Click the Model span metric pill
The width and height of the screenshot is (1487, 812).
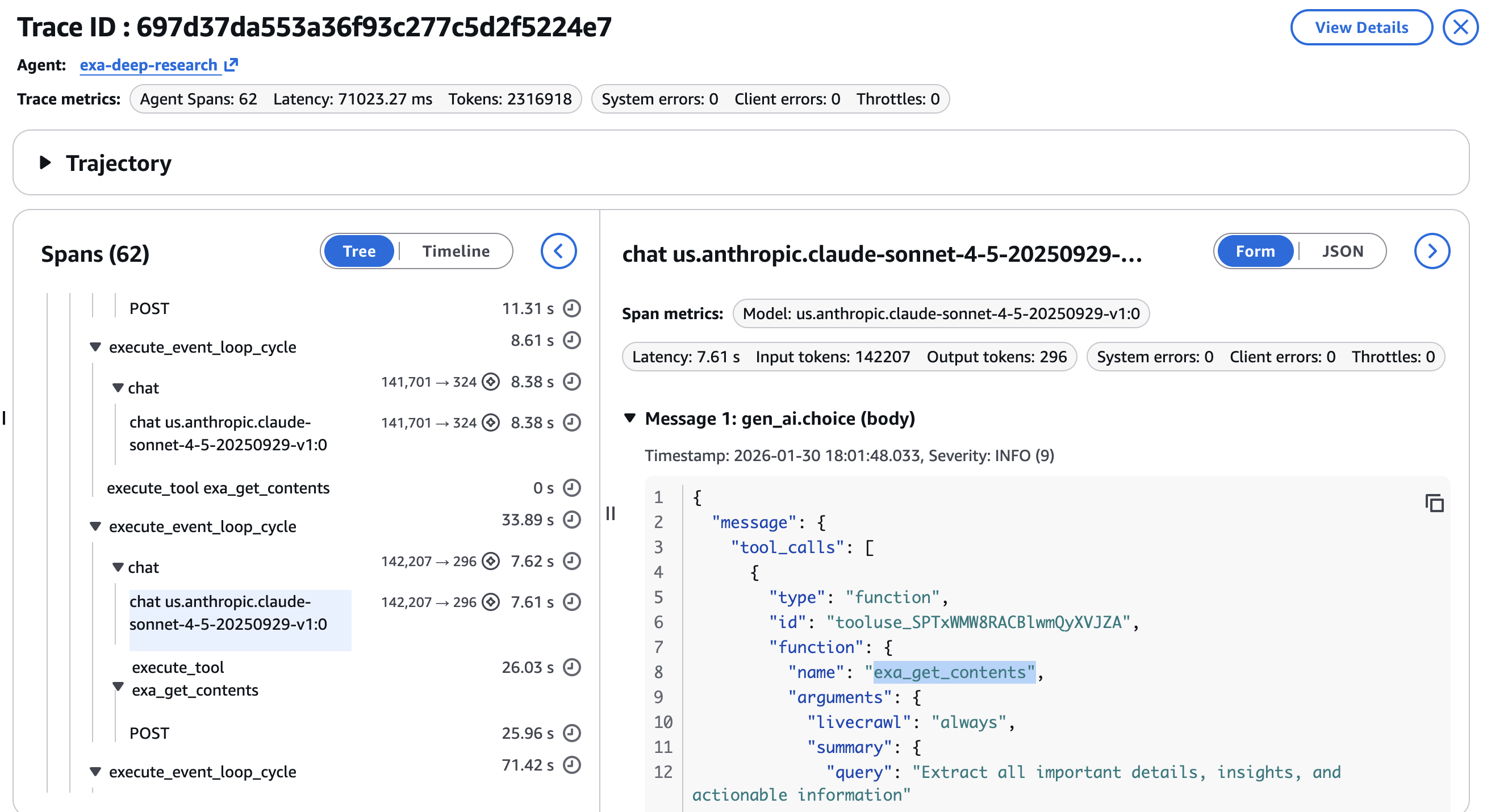(941, 313)
